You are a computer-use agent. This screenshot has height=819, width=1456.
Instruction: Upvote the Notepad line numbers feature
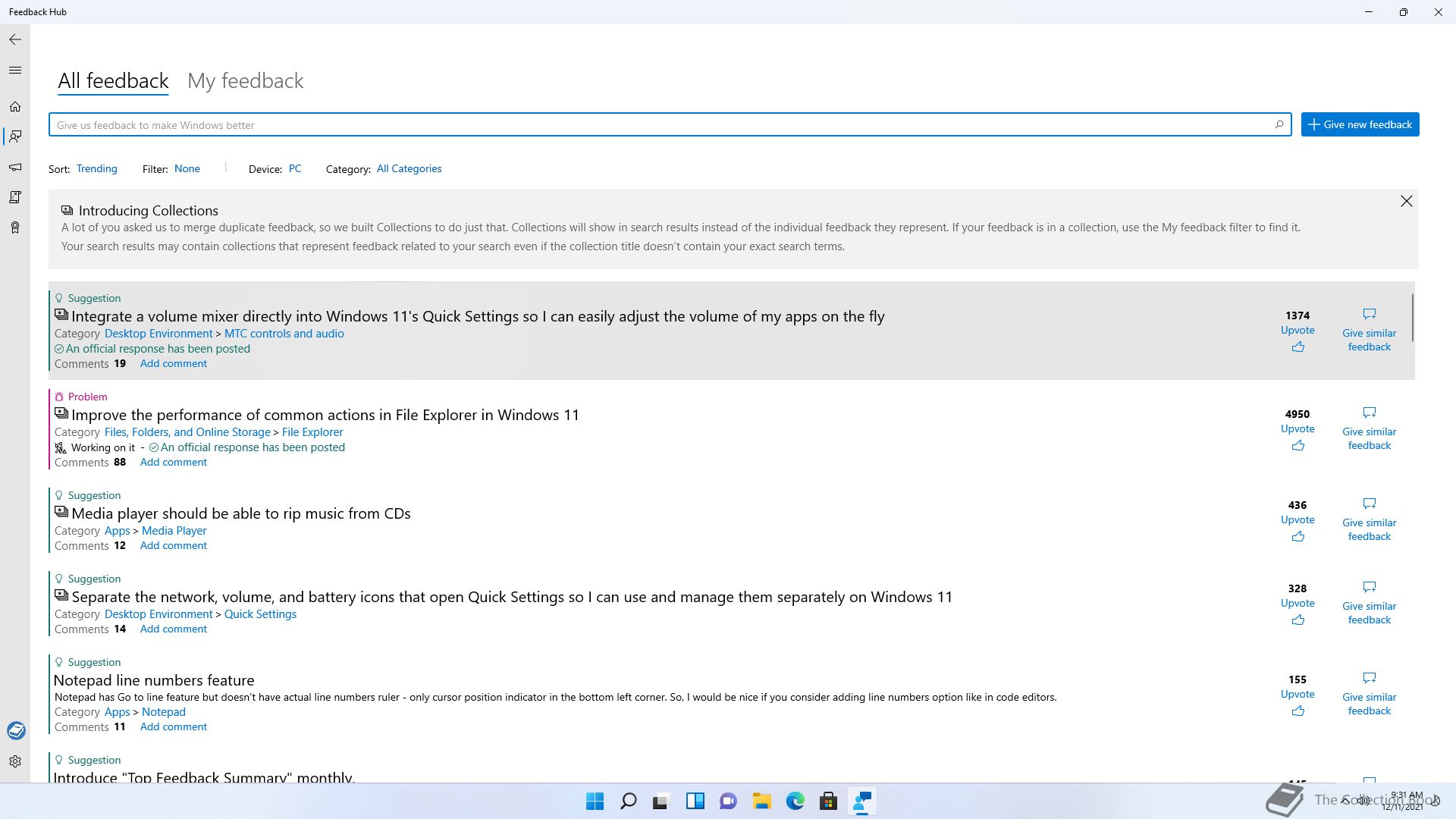1298,711
